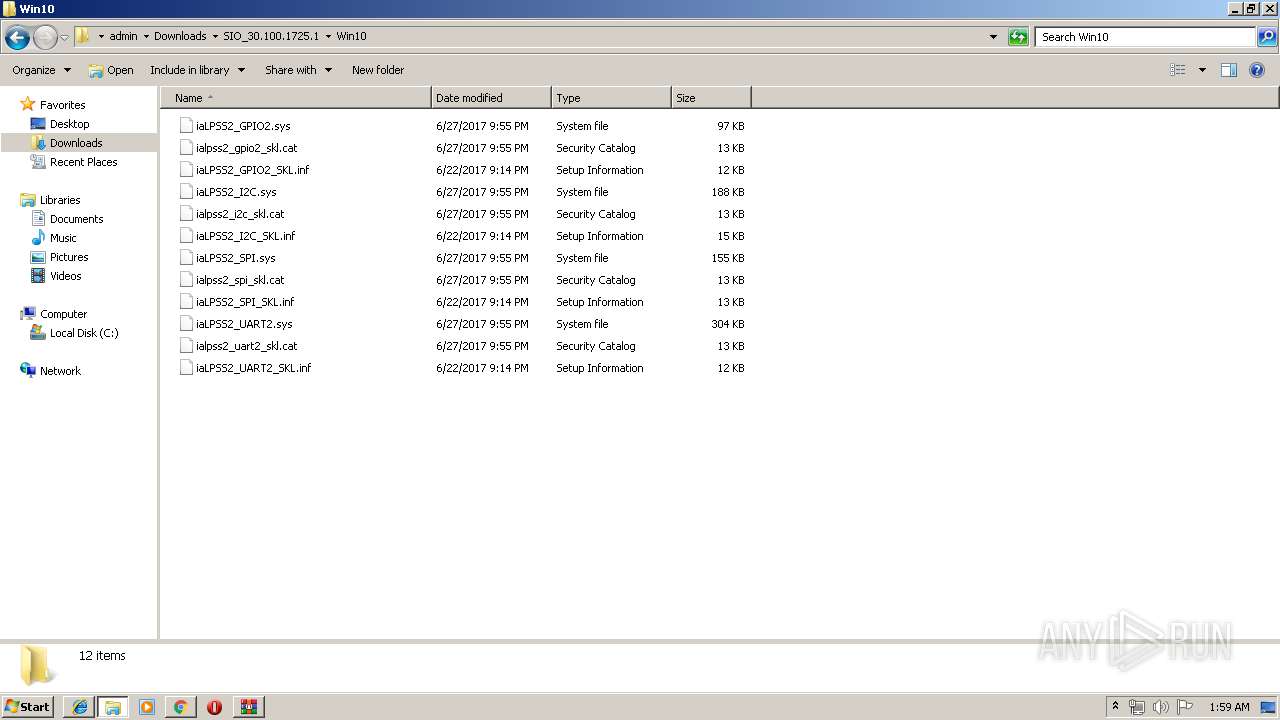Click Downloads in the address breadcrumb
This screenshot has height=720, width=1280.
click(x=180, y=37)
